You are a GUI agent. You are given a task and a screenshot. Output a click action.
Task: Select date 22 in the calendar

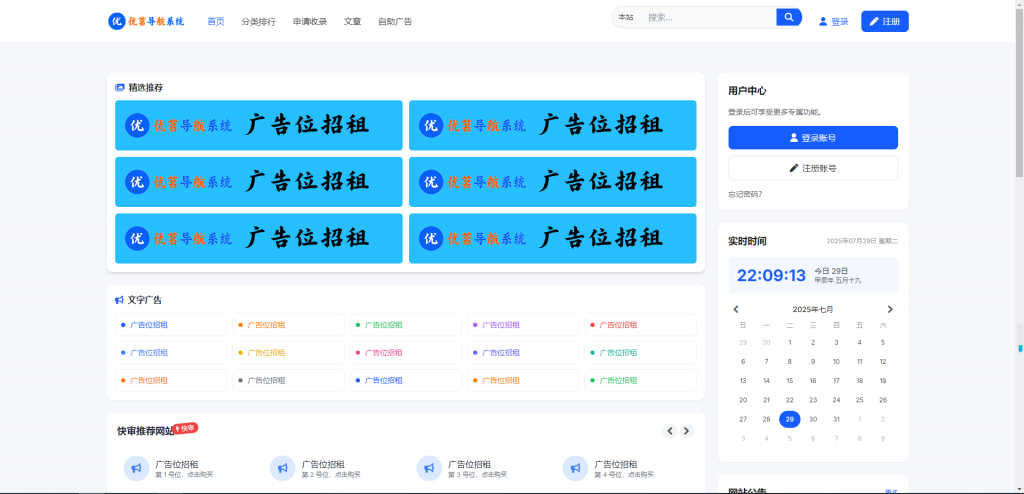790,400
